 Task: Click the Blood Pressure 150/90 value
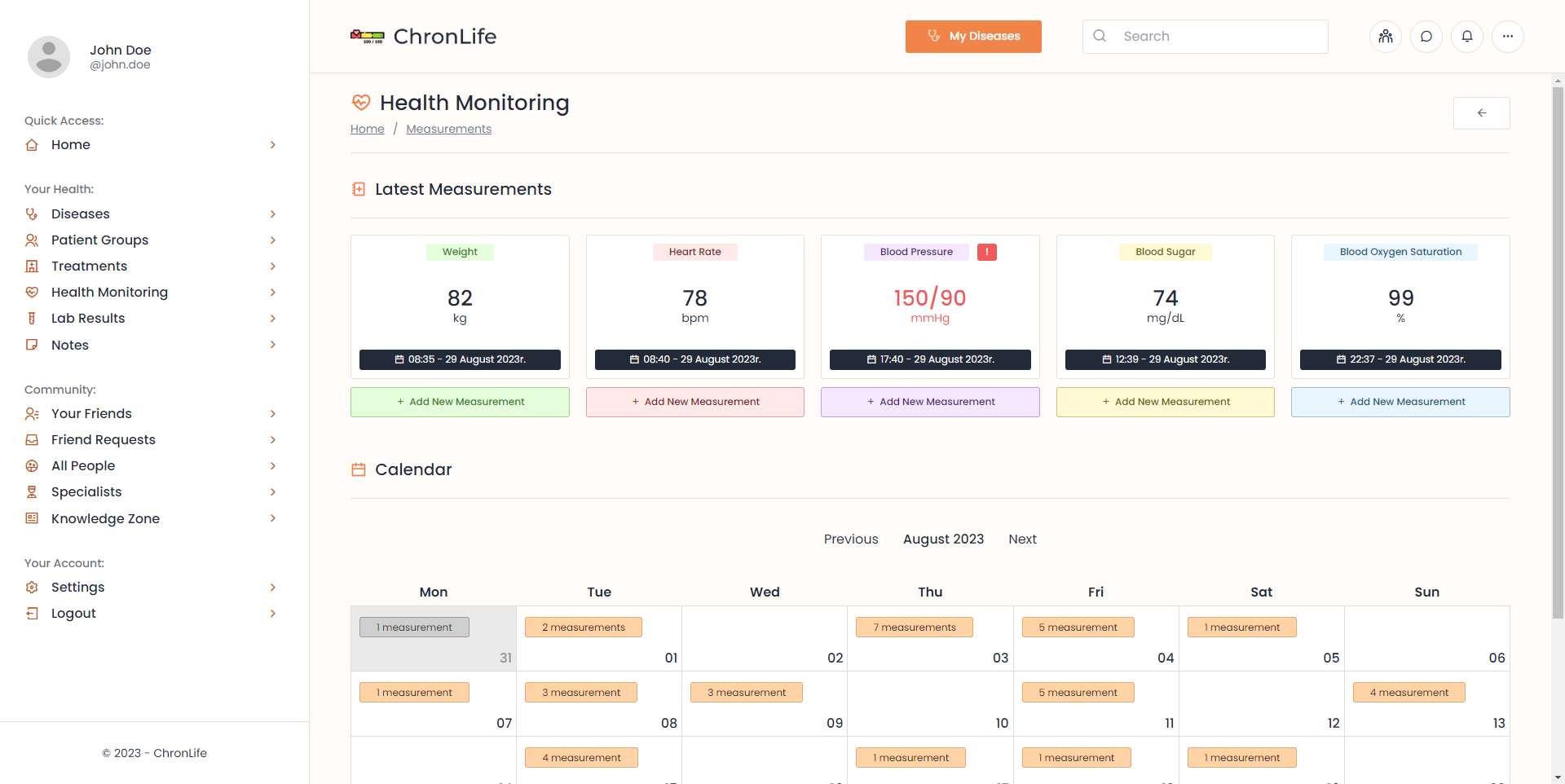930,298
